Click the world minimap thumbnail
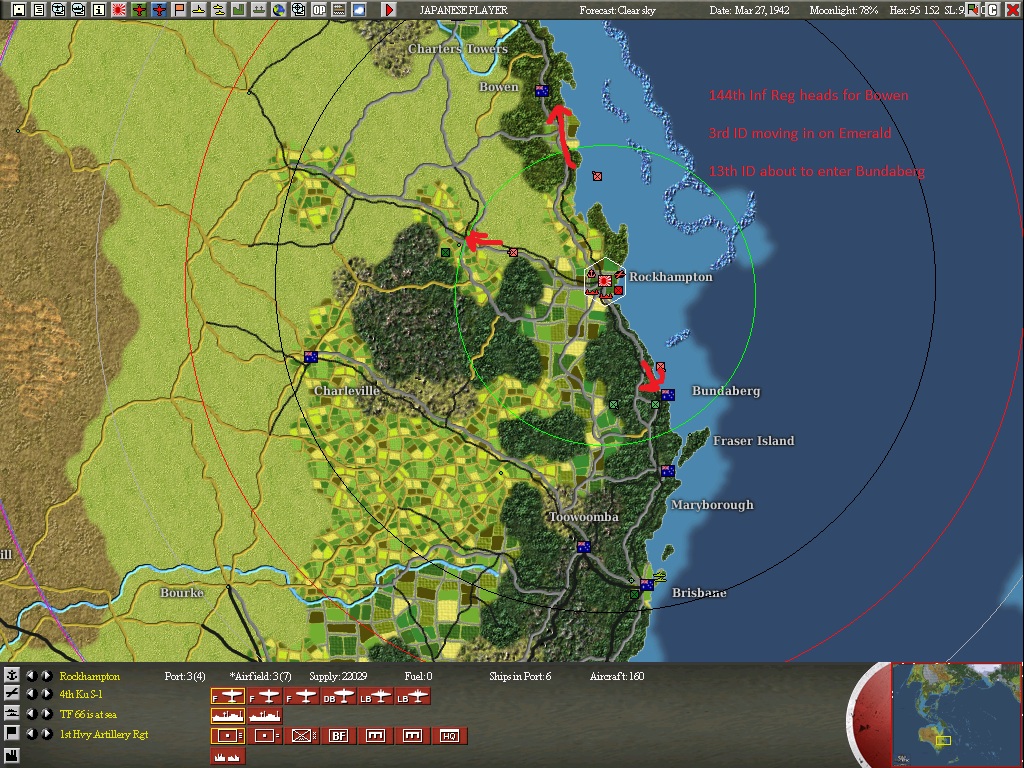 (956, 714)
